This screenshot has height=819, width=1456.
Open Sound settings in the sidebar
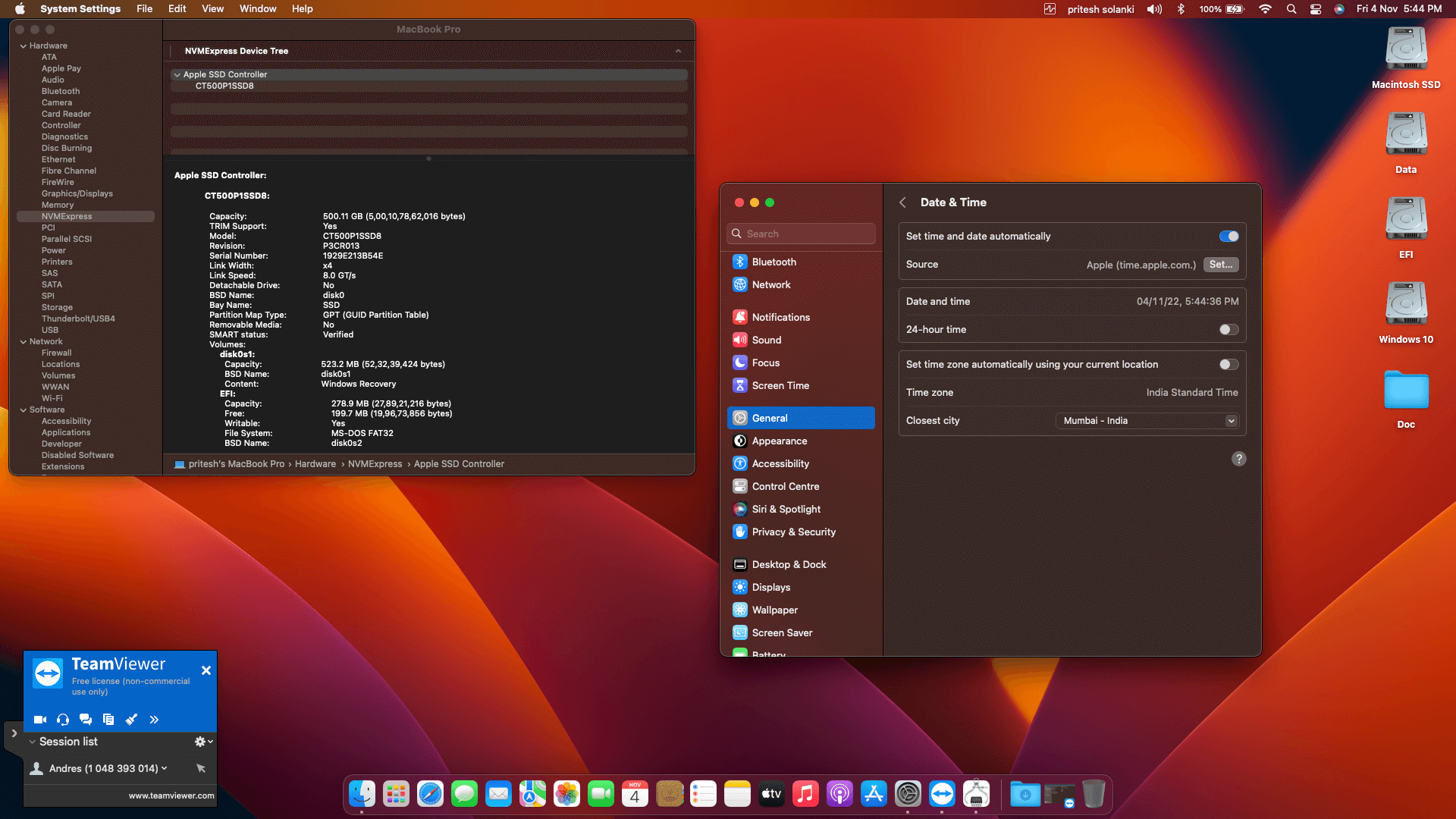801,340
